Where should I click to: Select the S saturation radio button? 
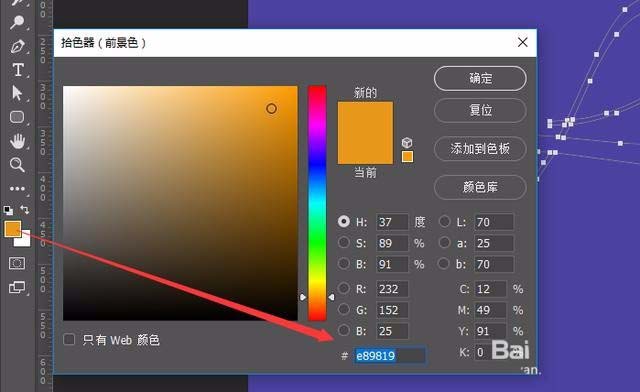(x=344, y=243)
